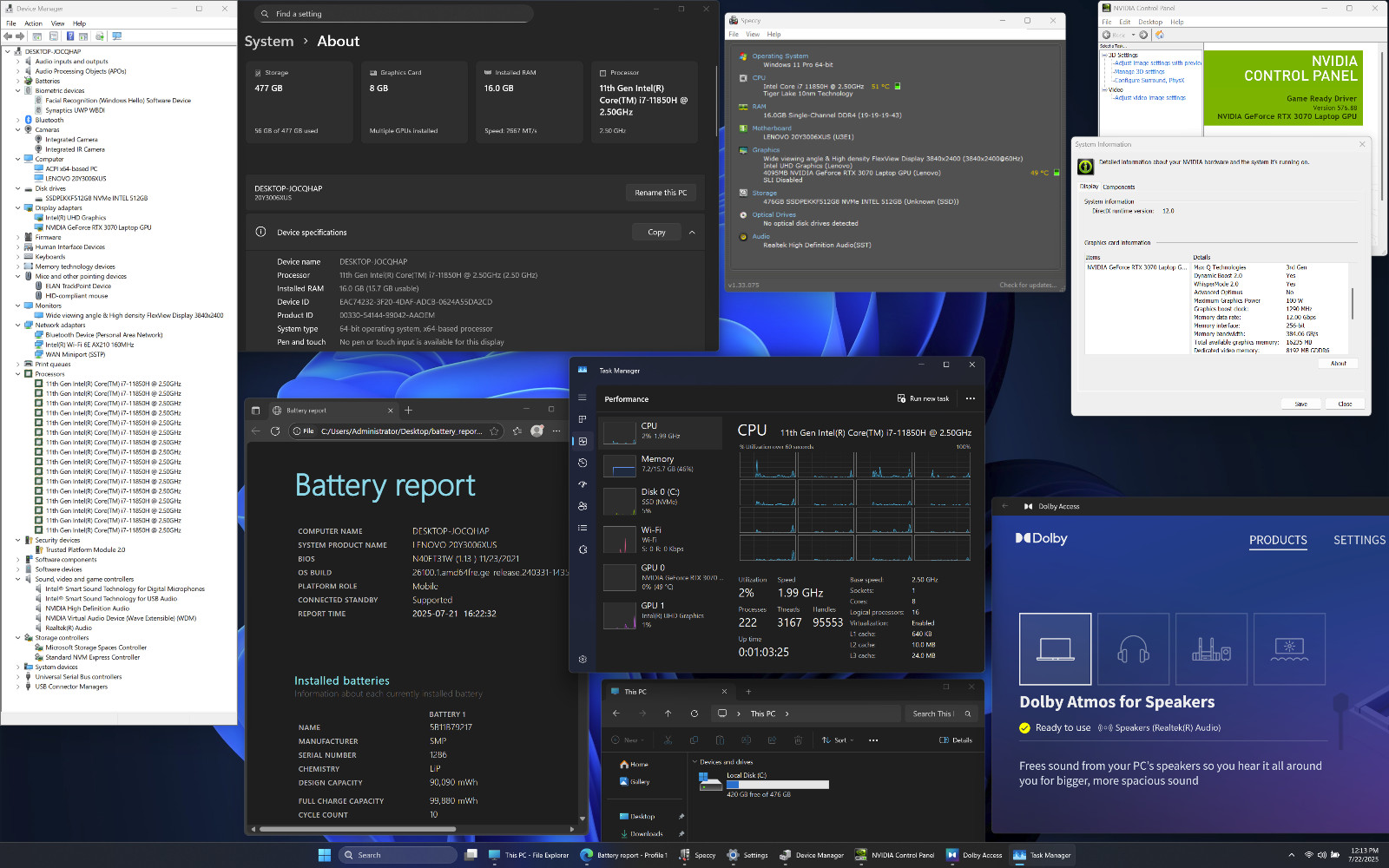
Task: Open Task Manager hamburger navigation menu
Action: 583,398
